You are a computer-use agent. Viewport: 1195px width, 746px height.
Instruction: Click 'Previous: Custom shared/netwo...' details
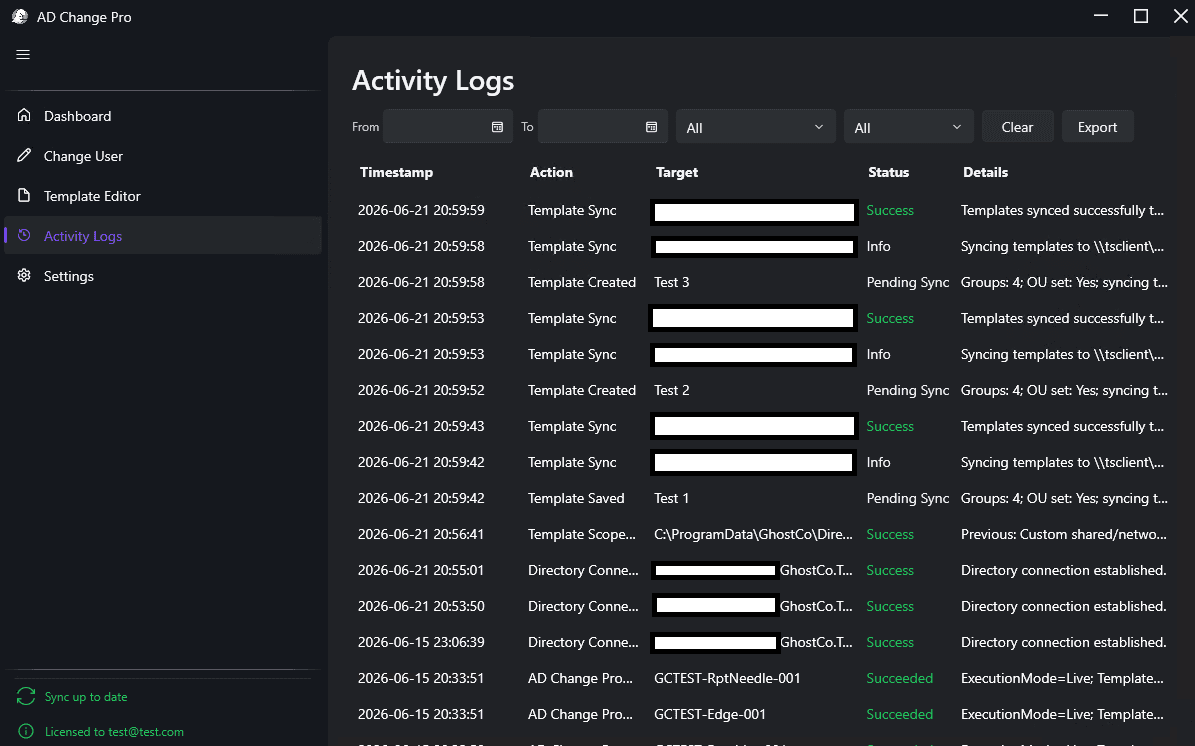[1063, 534]
